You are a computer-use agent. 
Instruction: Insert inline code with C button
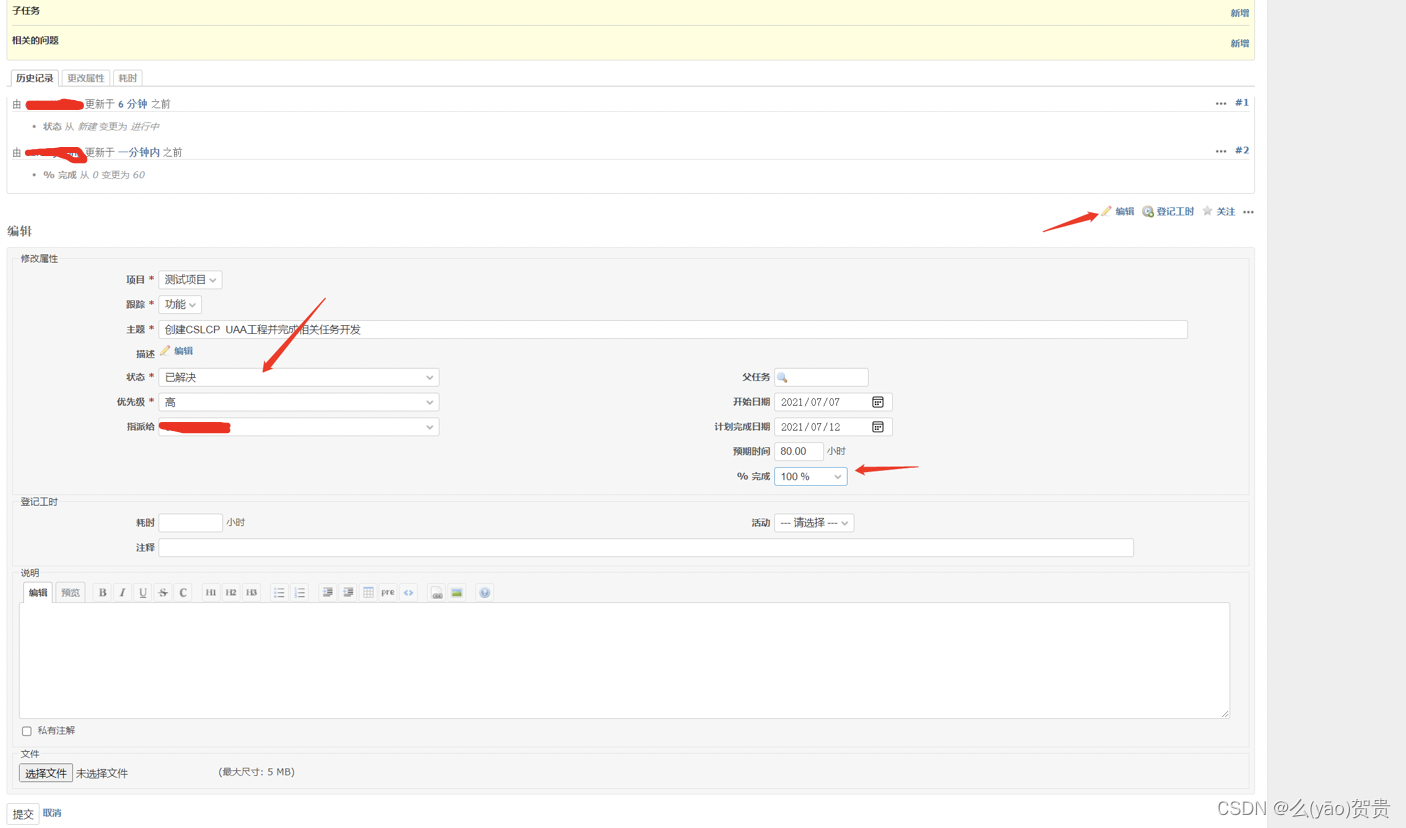tap(183, 593)
